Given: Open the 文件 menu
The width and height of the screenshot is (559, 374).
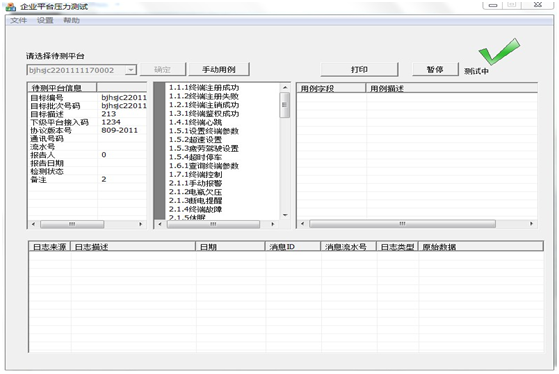Looking at the screenshot, I should [19, 20].
